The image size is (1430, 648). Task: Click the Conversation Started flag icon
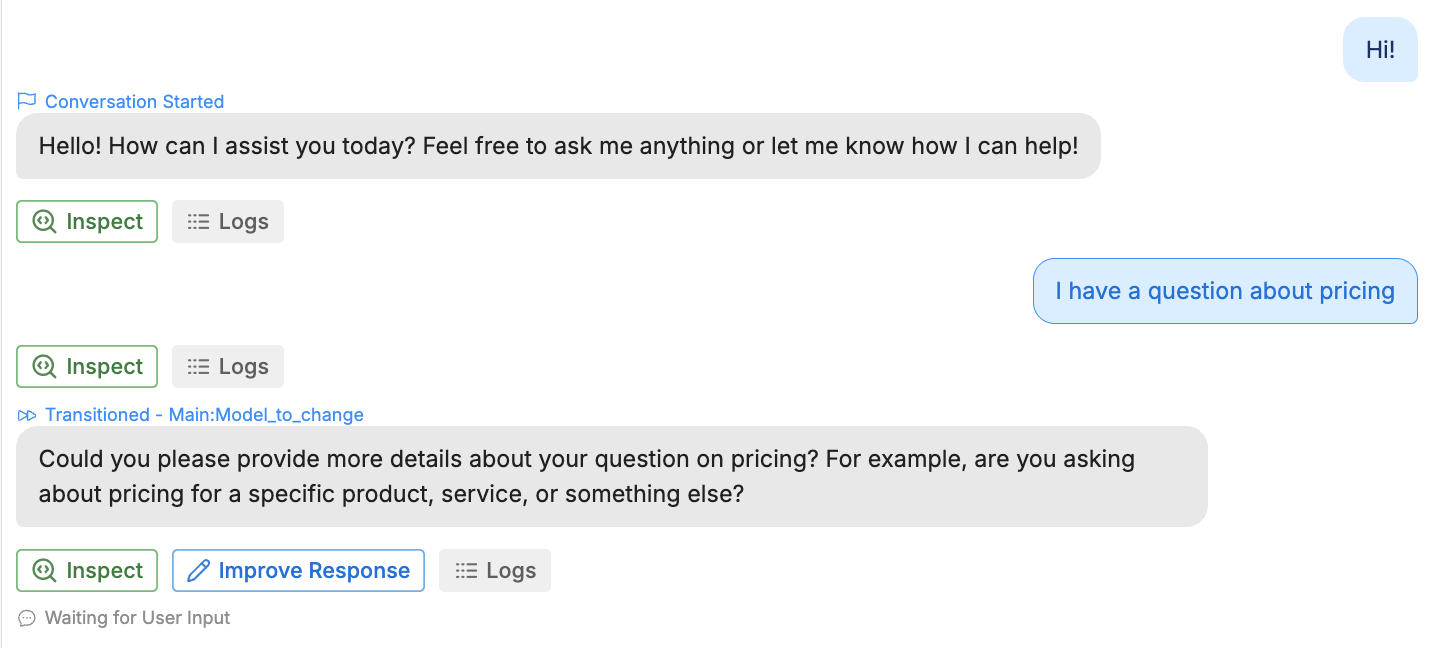click(27, 101)
